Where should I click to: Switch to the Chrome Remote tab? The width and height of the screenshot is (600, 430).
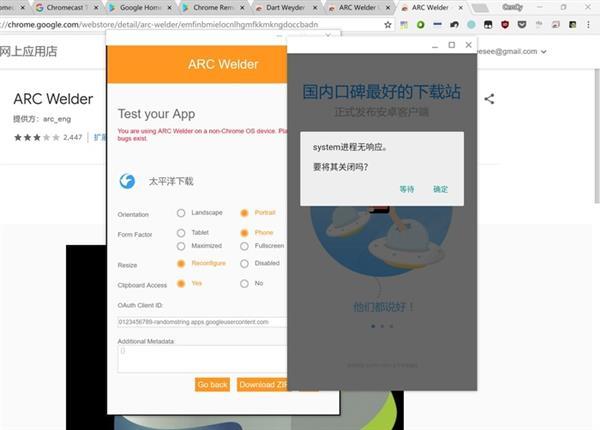[x=213, y=8]
